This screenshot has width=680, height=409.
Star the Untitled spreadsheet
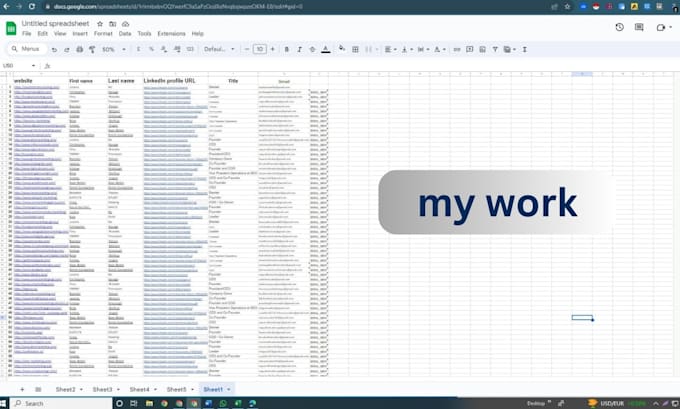tap(100, 24)
